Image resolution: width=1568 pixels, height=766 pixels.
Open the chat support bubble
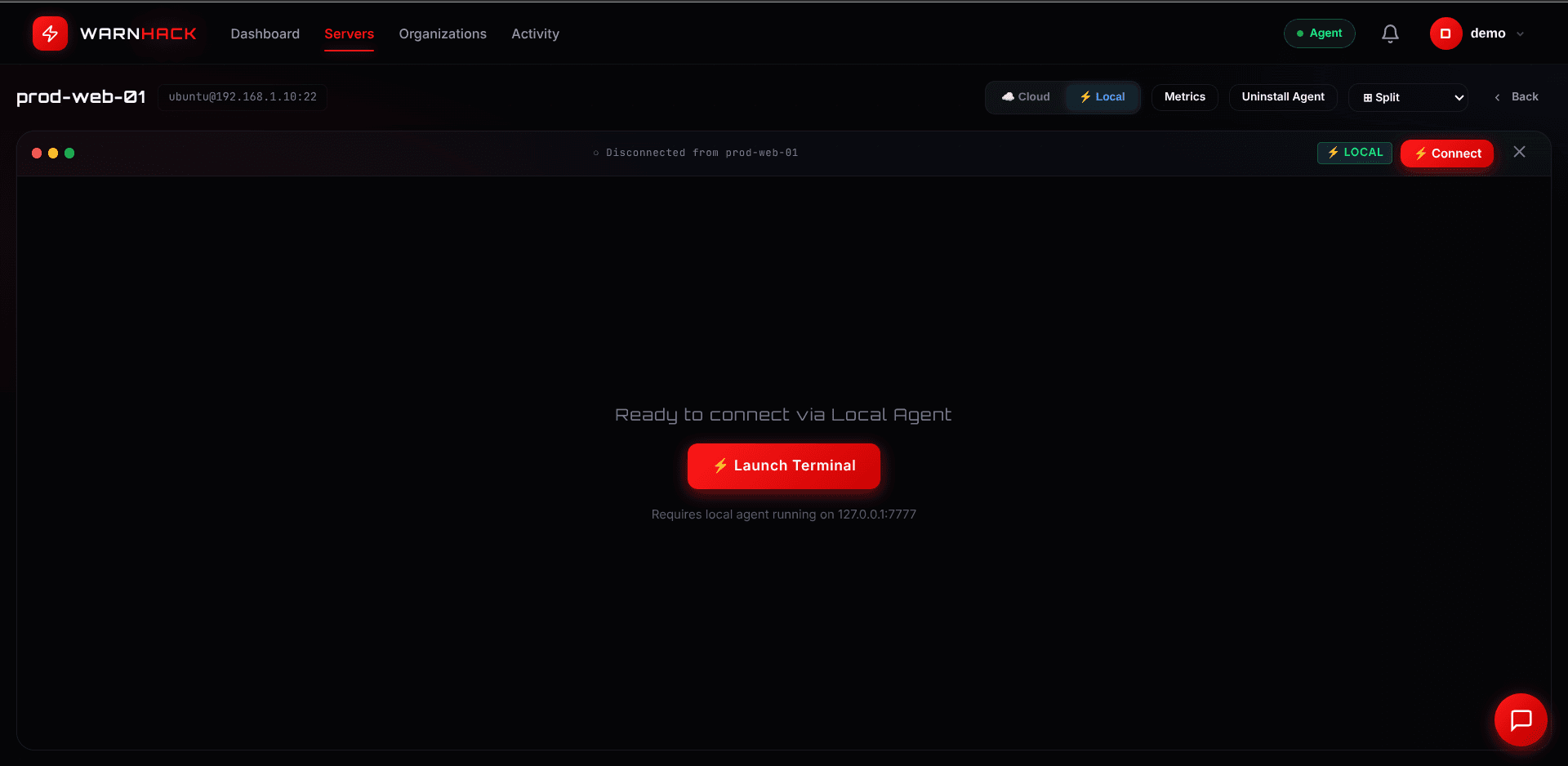coord(1521,719)
